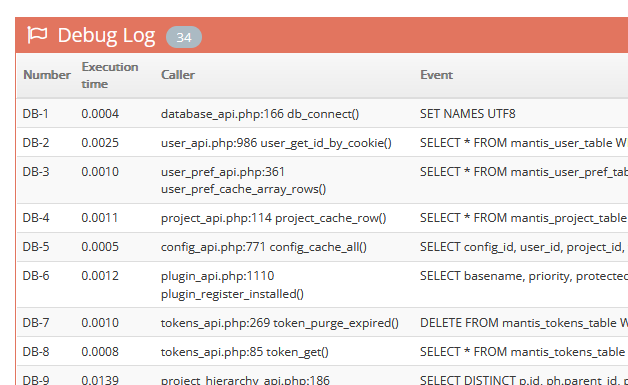Click the mantis_project_table query event
628x385 pixels.
[x=524, y=218]
